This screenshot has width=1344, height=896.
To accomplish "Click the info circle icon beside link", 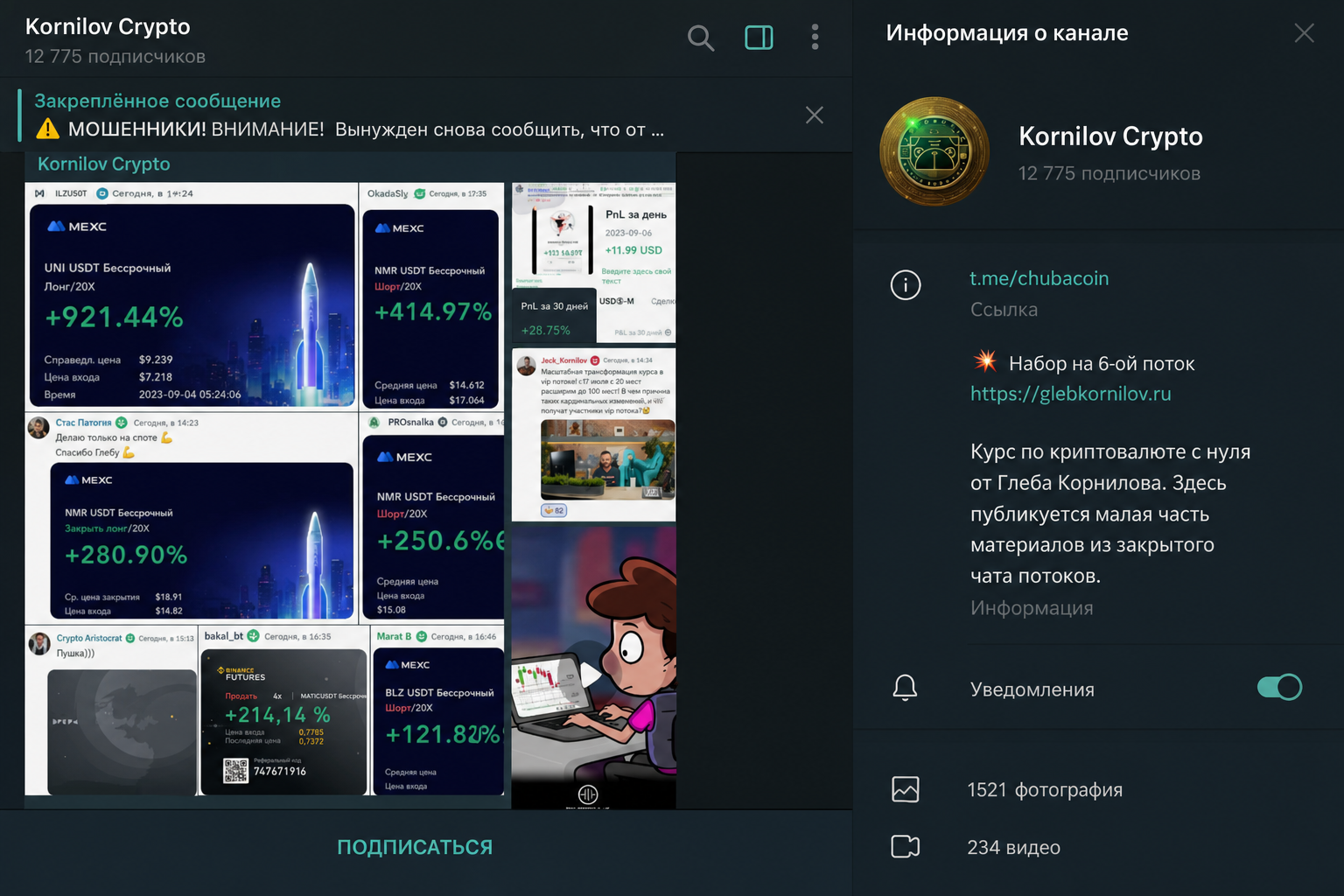I will (x=905, y=284).
